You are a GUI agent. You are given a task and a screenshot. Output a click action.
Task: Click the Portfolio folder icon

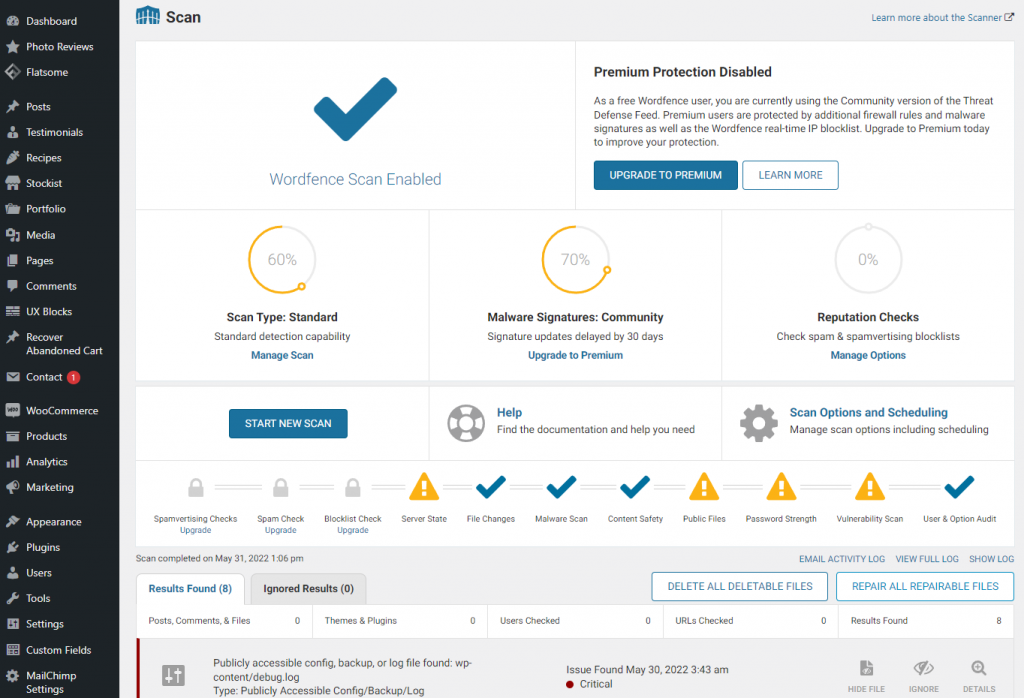click(x=12, y=209)
